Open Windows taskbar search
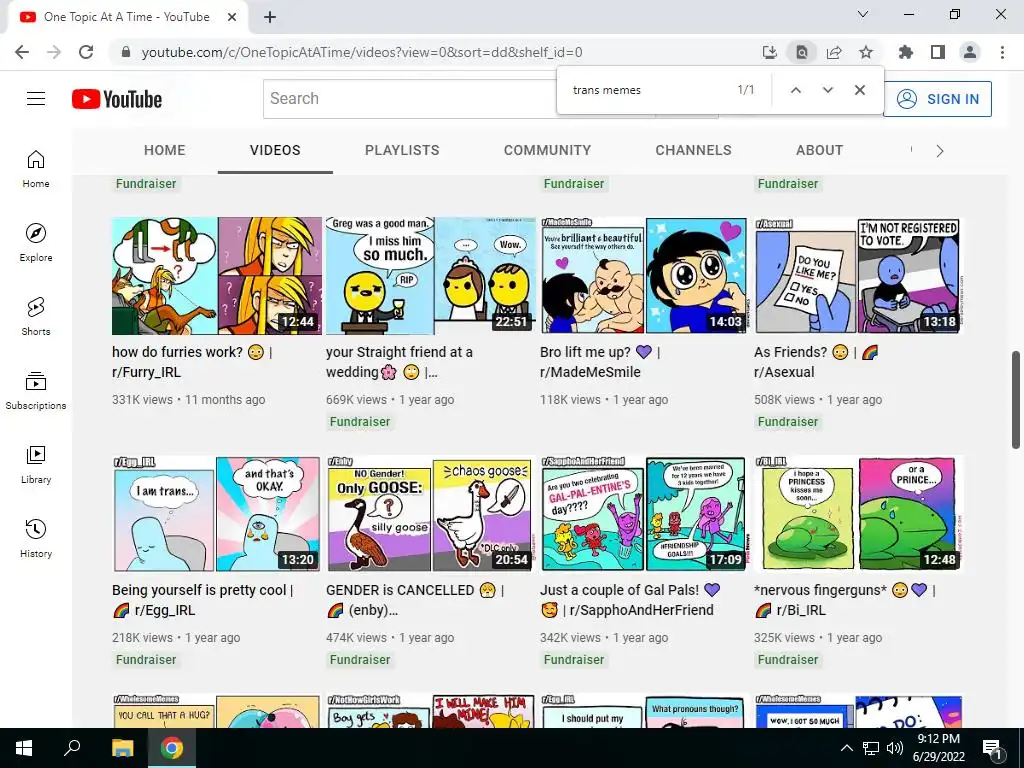This screenshot has width=1024, height=768. click(x=72, y=748)
